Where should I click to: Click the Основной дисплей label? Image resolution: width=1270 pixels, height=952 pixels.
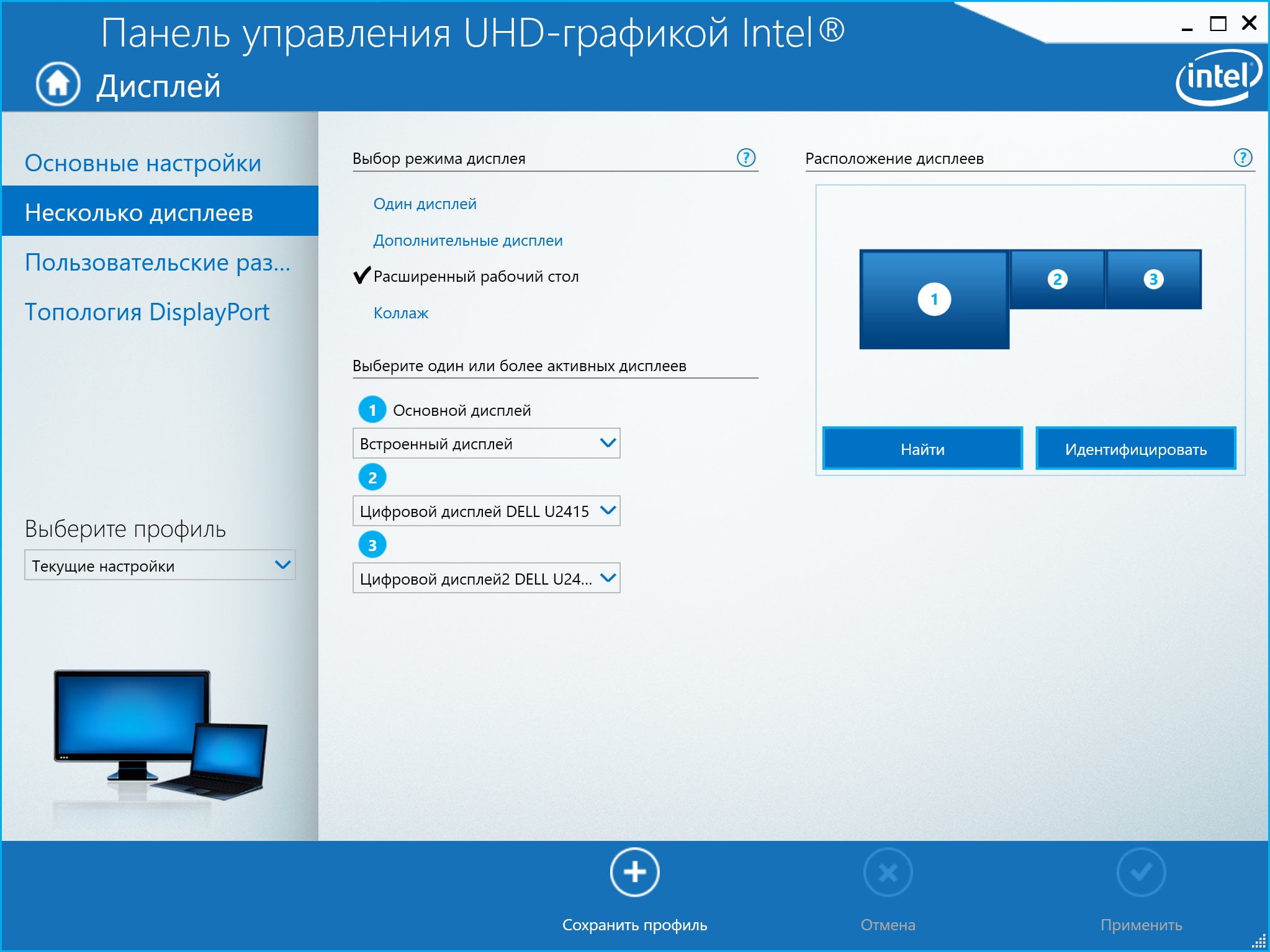pos(462,410)
